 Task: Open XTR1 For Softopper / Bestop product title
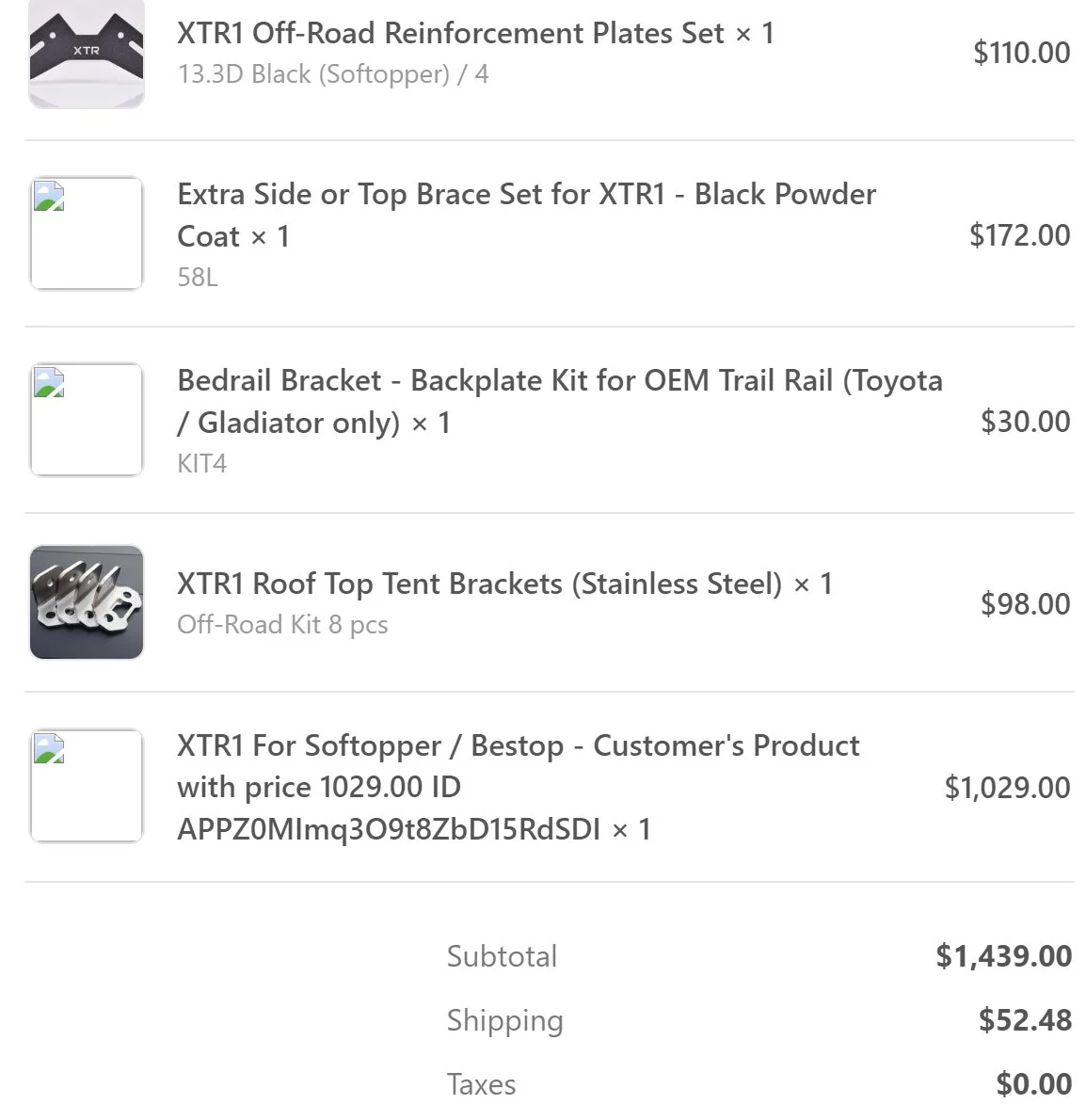pyautogui.click(x=519, y=787)
